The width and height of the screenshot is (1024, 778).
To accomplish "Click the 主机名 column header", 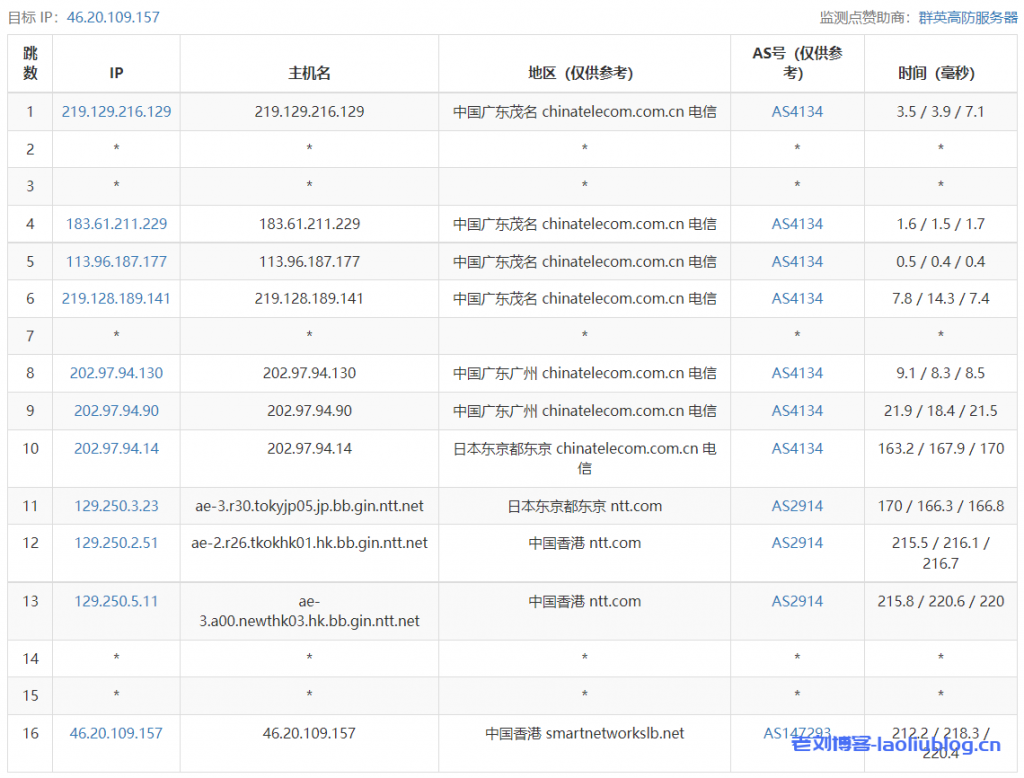I will (309, 73).
